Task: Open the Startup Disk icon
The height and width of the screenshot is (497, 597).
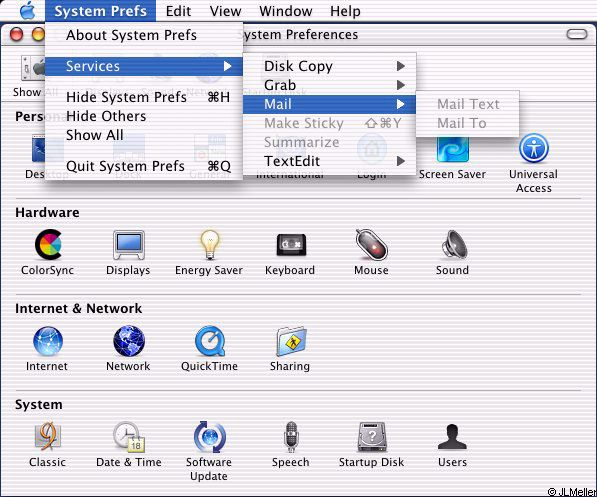Action: pyautogui.click(x=372, y=436)
